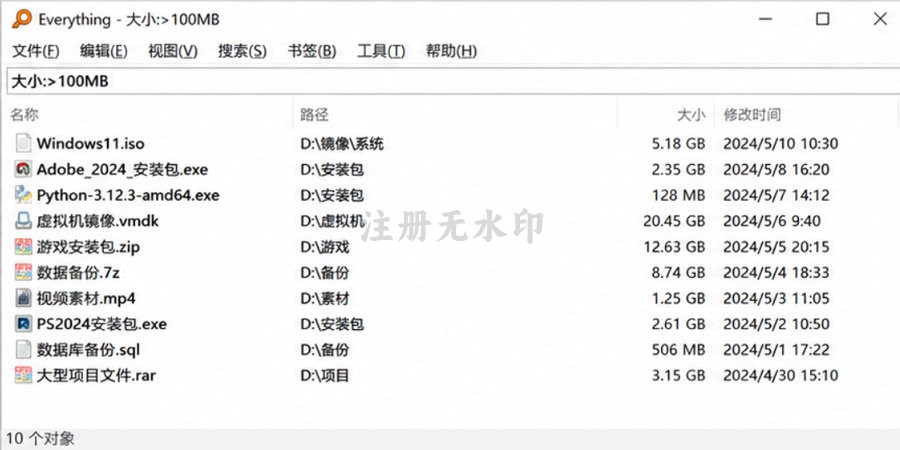Maximize the Everything window

(823, 19)
